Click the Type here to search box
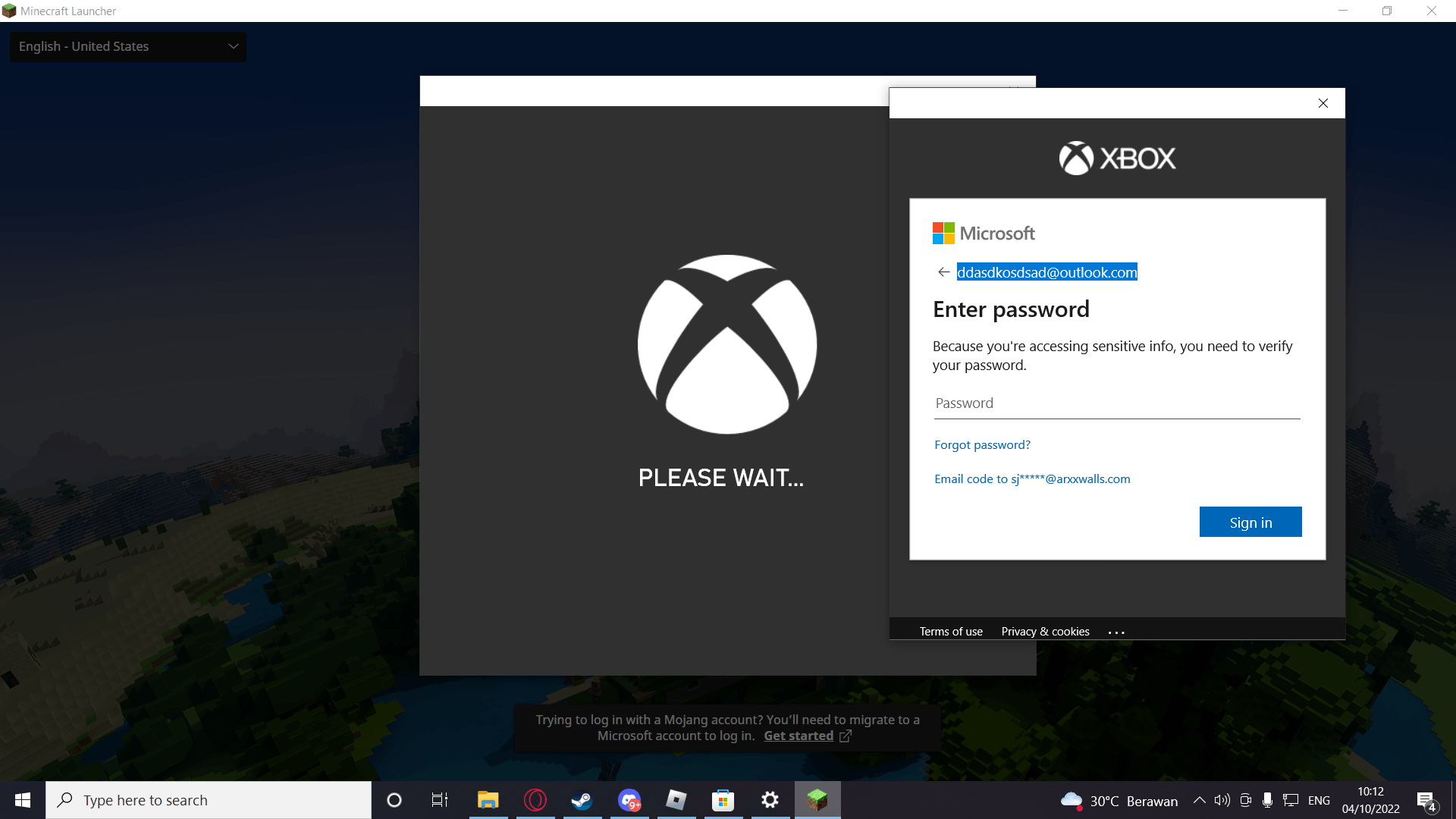This screenshot has width=1456, height=819. pos(209,800)
